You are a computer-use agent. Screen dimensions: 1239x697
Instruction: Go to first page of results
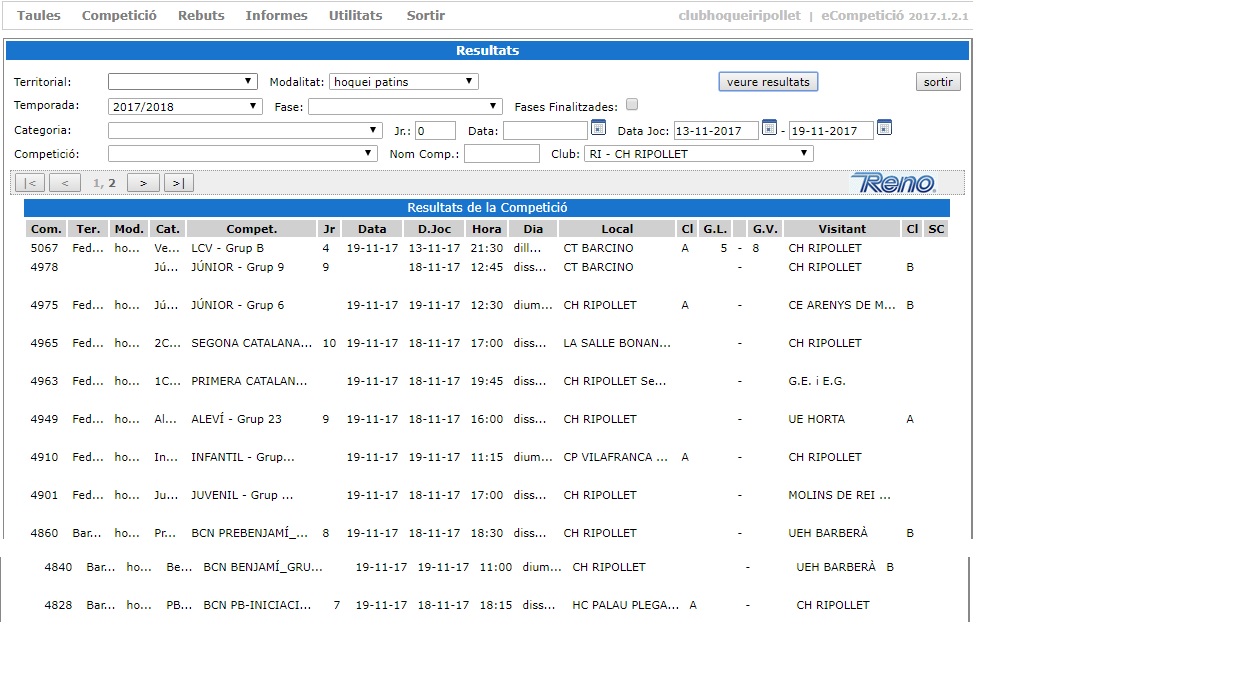pos(30,183)
